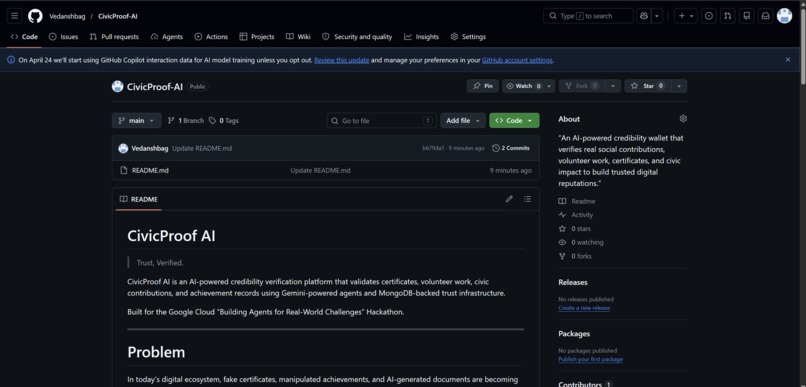Follow the Review this update link
806x387 pixels.
[x=341, y=60]
